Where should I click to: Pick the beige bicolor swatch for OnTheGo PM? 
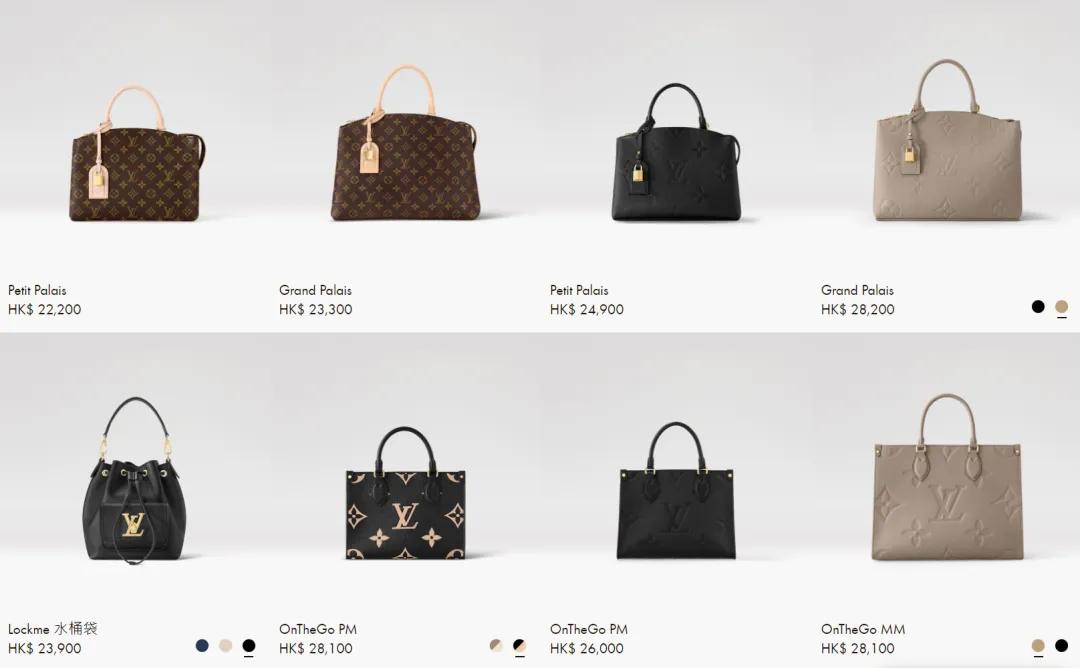point(496,645)
